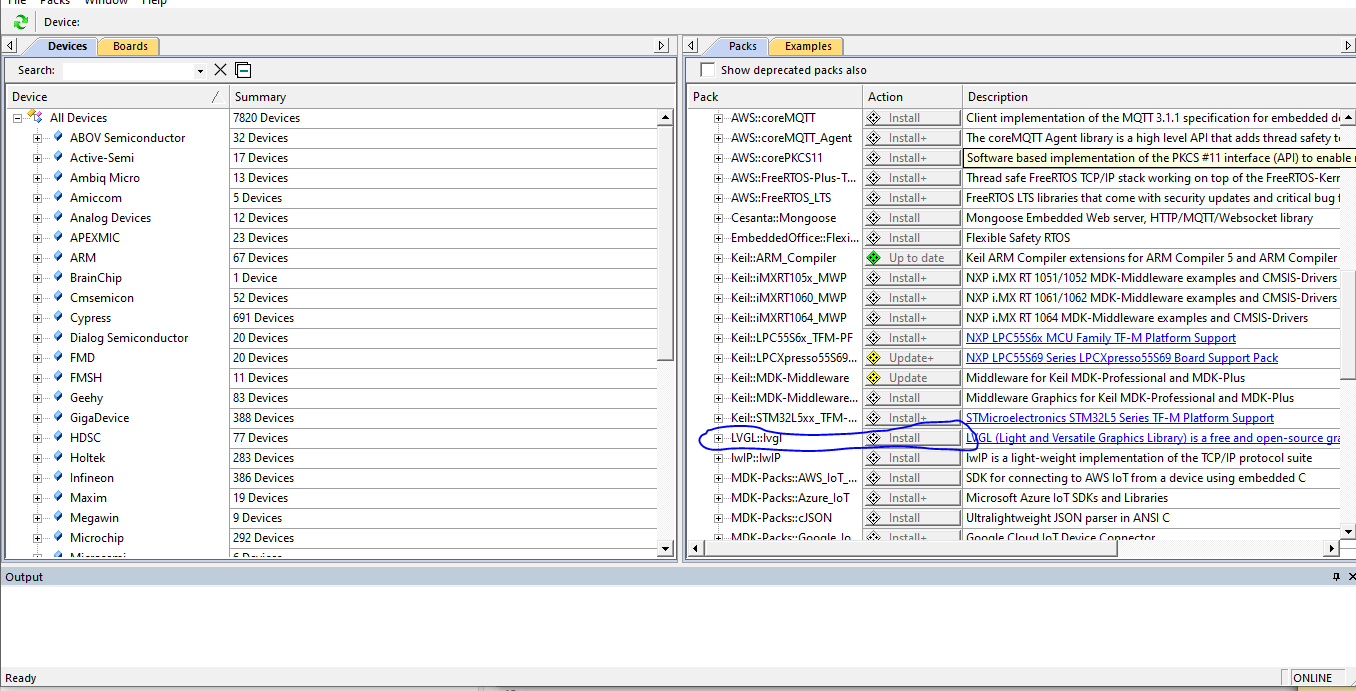The height and width of the screenshot is (691, 1356).
Task: Click the FMSH vendor chip icon
Action: [x=58, y=377]
